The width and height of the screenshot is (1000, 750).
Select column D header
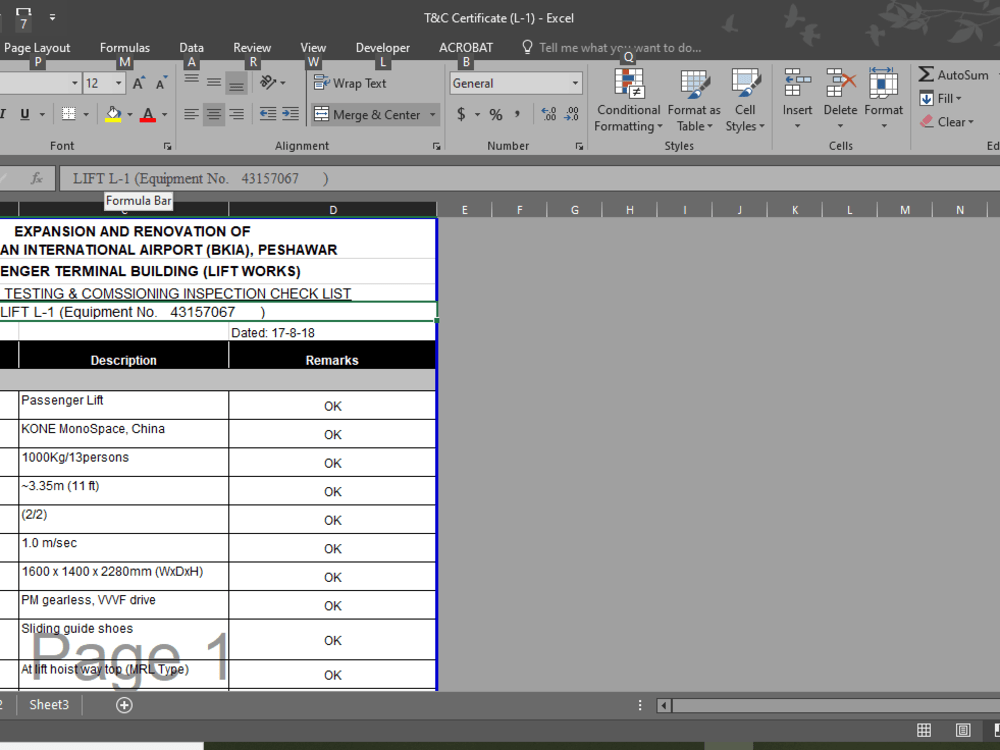pos(333,210)
